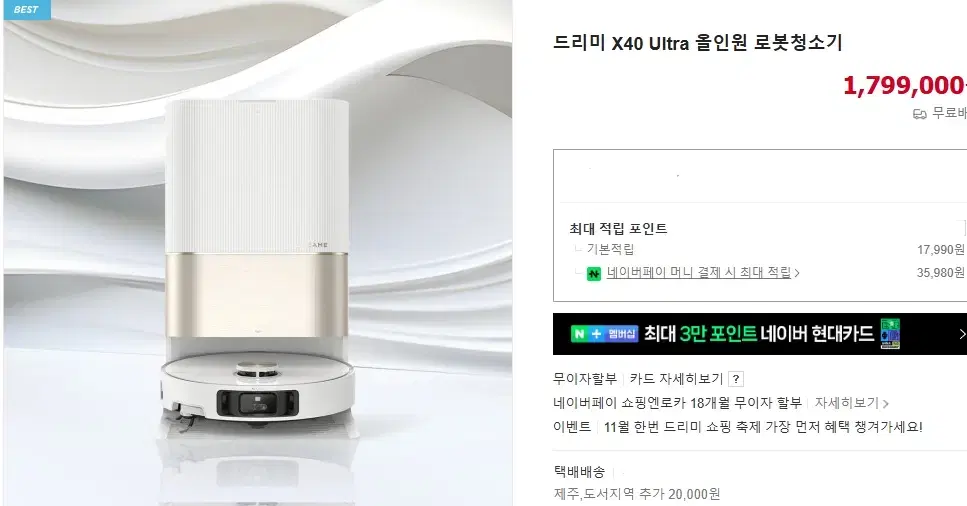Click the green Naver Pay N icon

tap(593, 273)
